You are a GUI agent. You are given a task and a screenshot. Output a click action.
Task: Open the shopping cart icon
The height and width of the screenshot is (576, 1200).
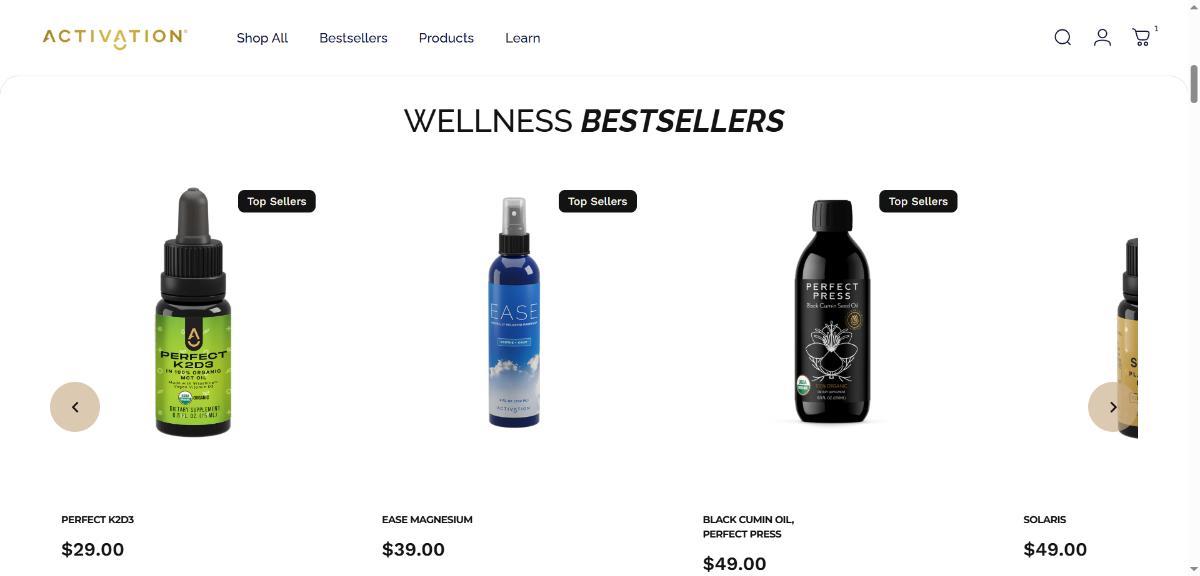coord(1141,38)
